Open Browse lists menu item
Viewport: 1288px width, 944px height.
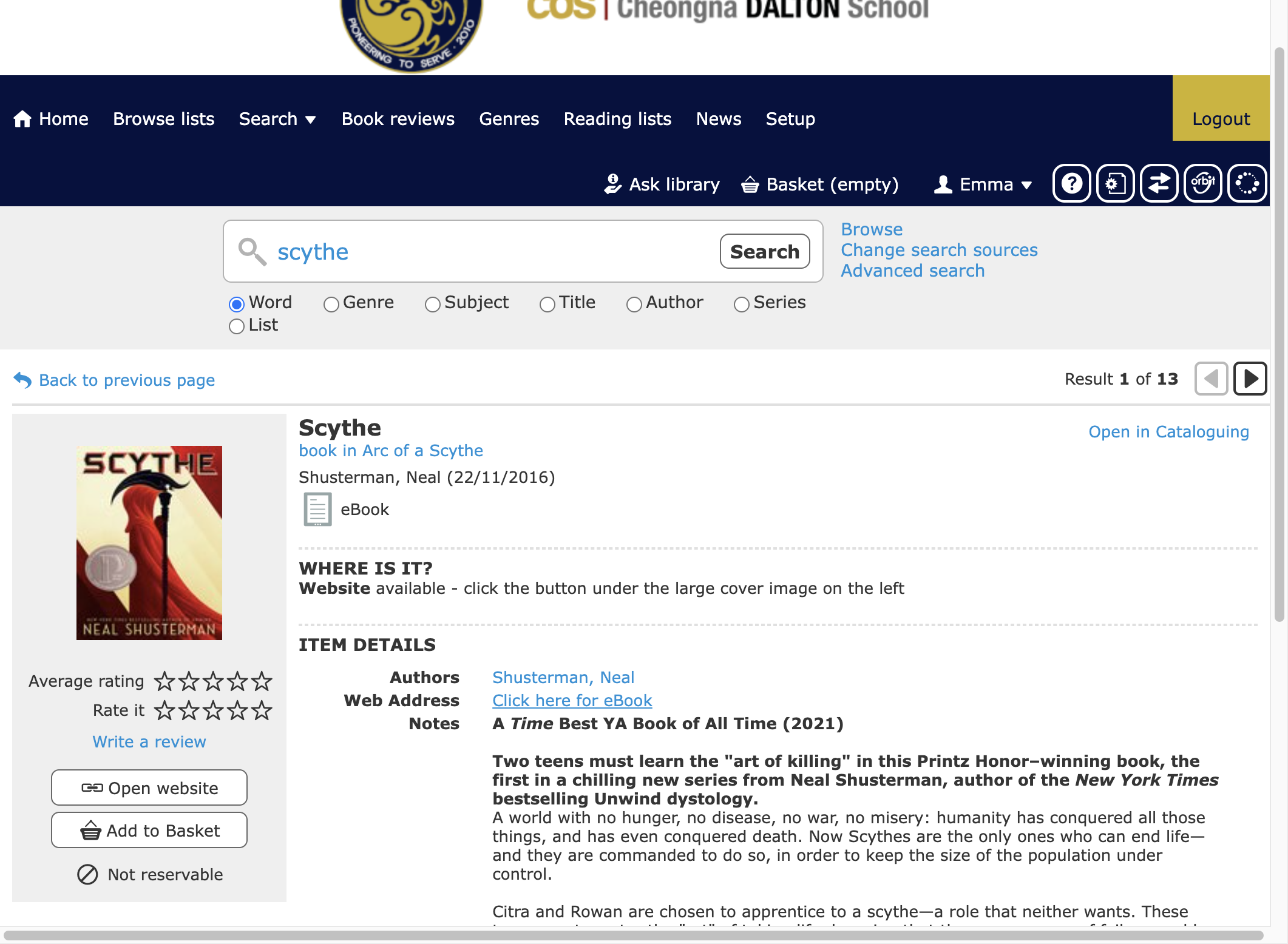(x=164, y=119)
